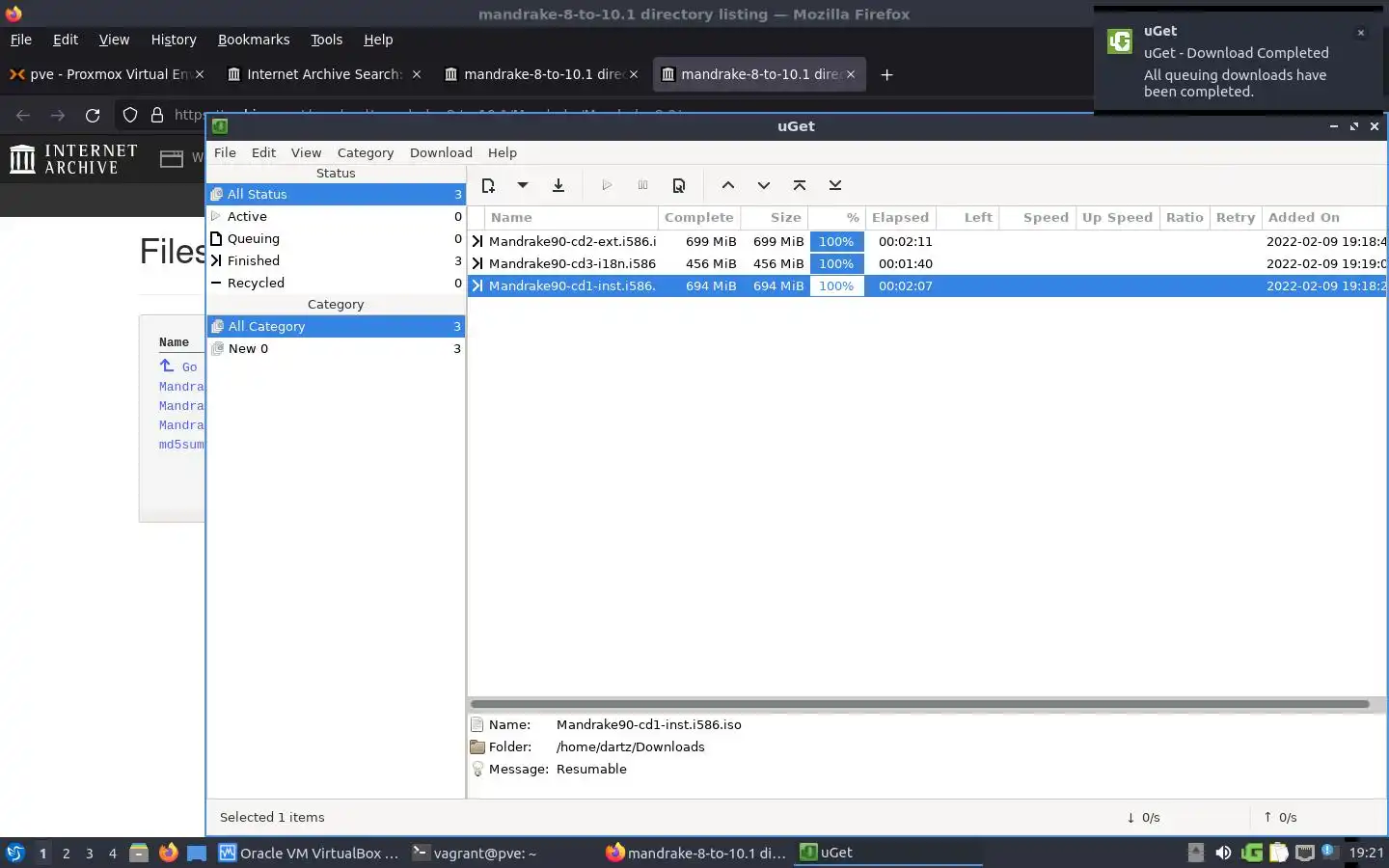Select Recycled status filter

pyautogui.click(x=336, y=283)
